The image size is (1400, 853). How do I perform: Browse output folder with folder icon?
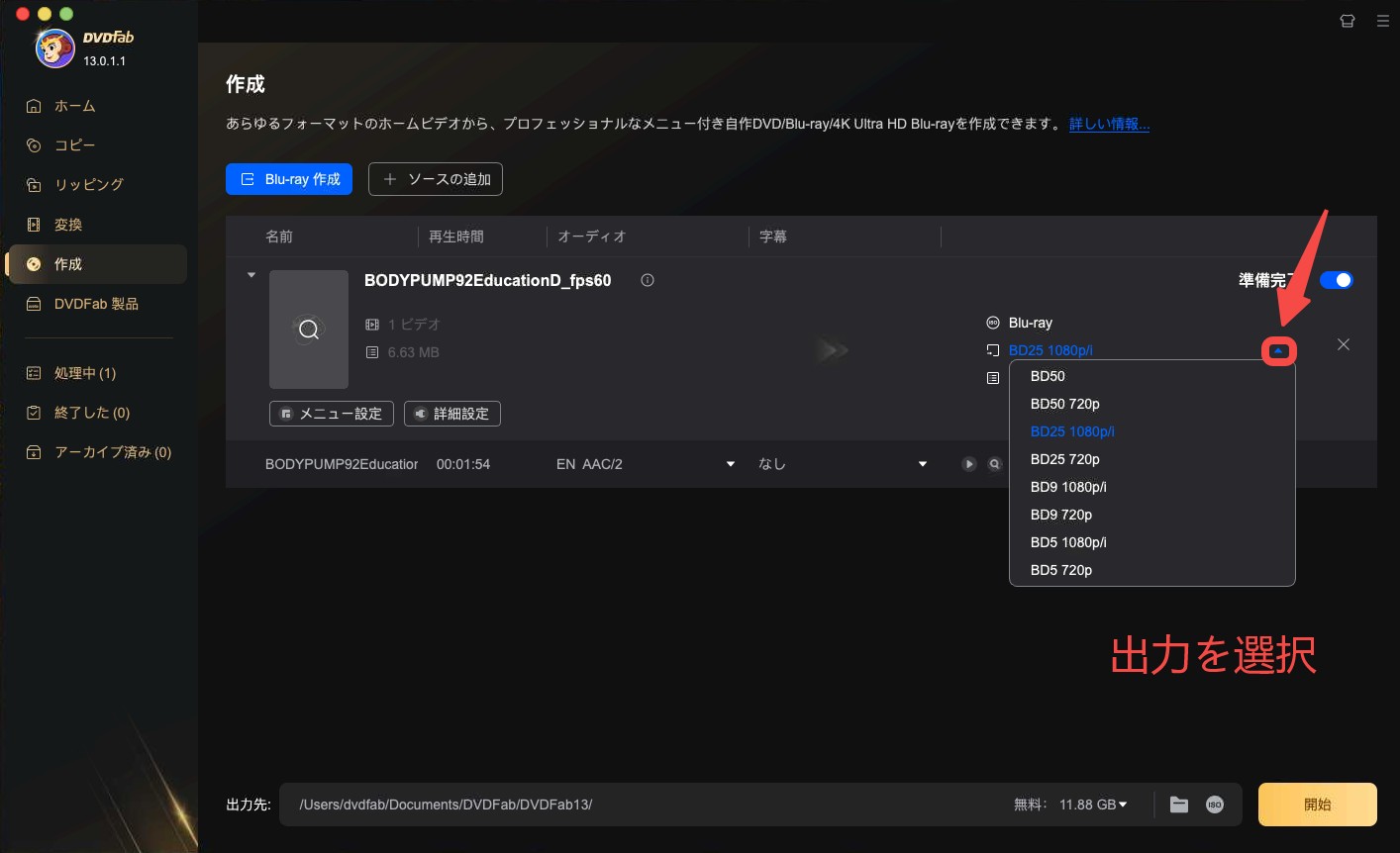tap(1179, 805)
